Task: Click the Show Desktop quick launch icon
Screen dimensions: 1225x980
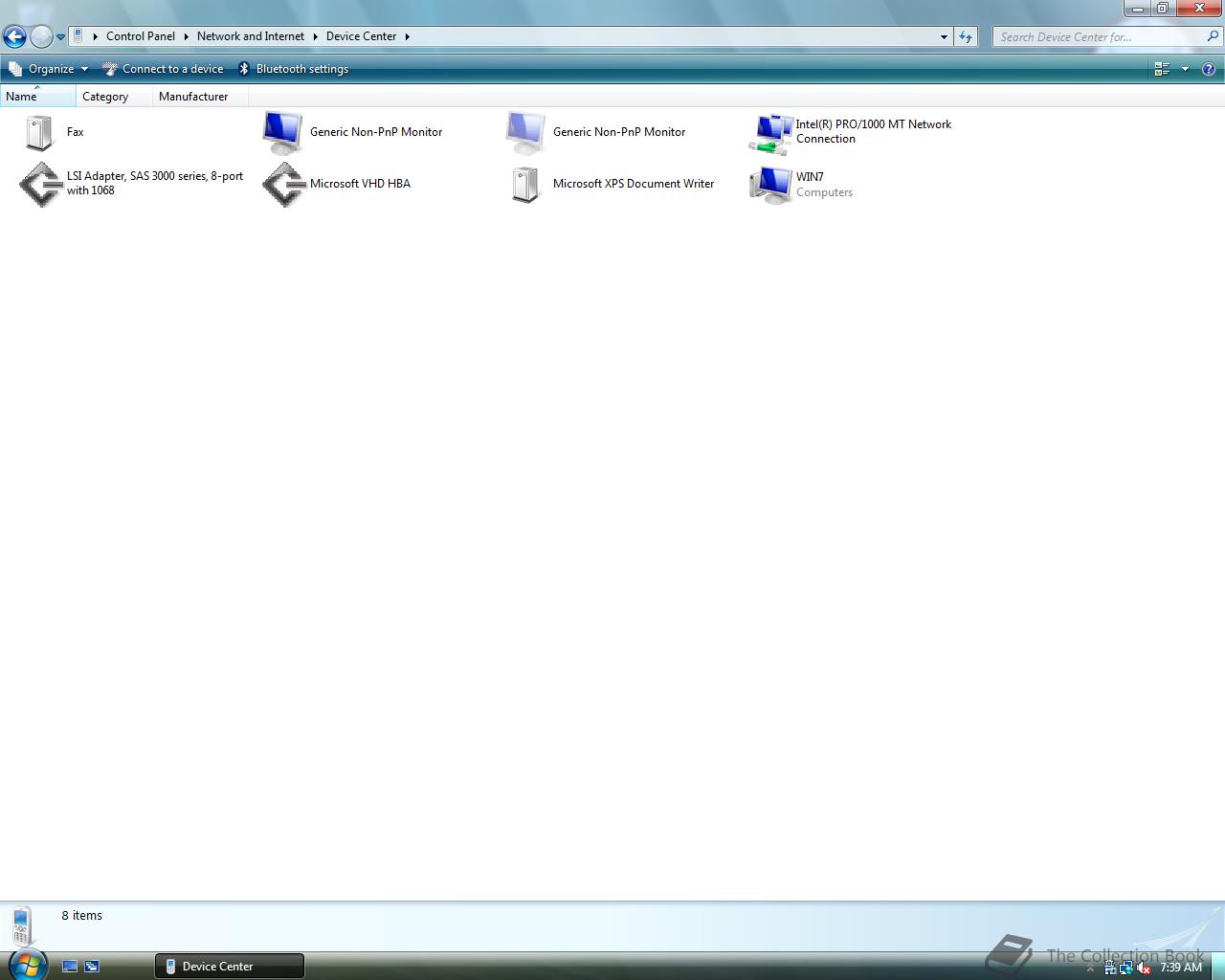Action: 70,967
